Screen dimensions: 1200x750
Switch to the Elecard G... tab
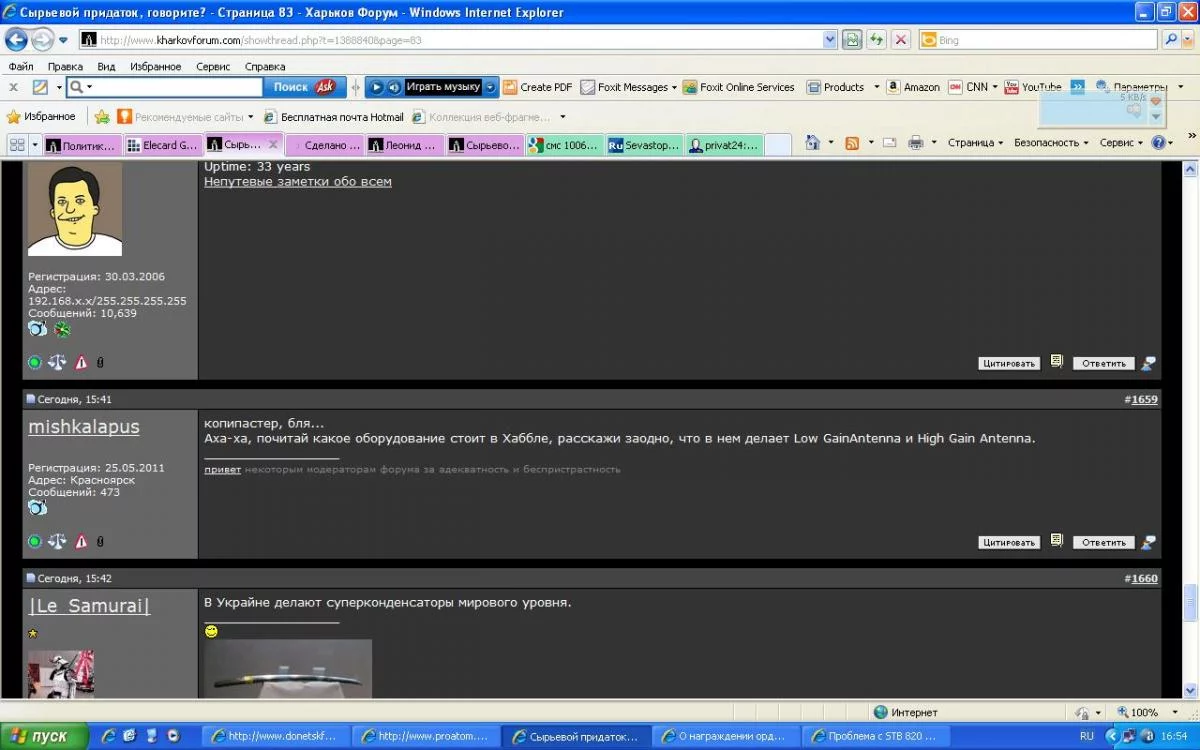click(x=162, y=145)
